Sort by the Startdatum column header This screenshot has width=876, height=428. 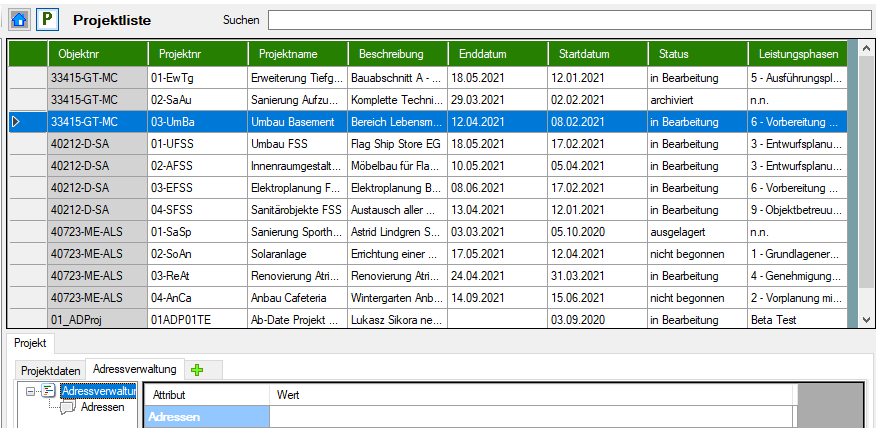point(598,54)
